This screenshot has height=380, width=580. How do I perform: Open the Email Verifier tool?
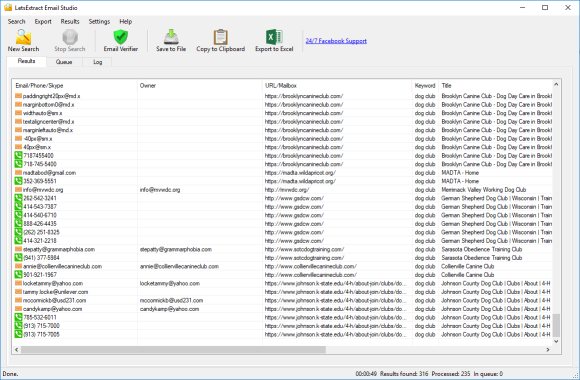pos(121,40)
